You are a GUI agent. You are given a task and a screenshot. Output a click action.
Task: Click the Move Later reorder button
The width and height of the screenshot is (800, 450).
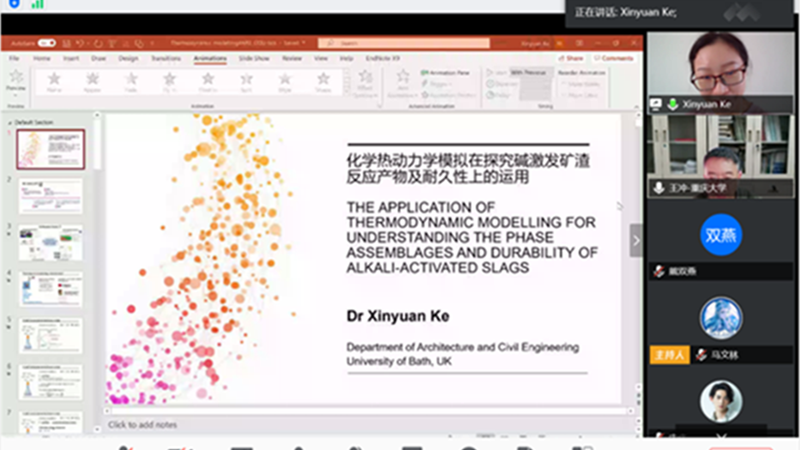tap(579, 95)
